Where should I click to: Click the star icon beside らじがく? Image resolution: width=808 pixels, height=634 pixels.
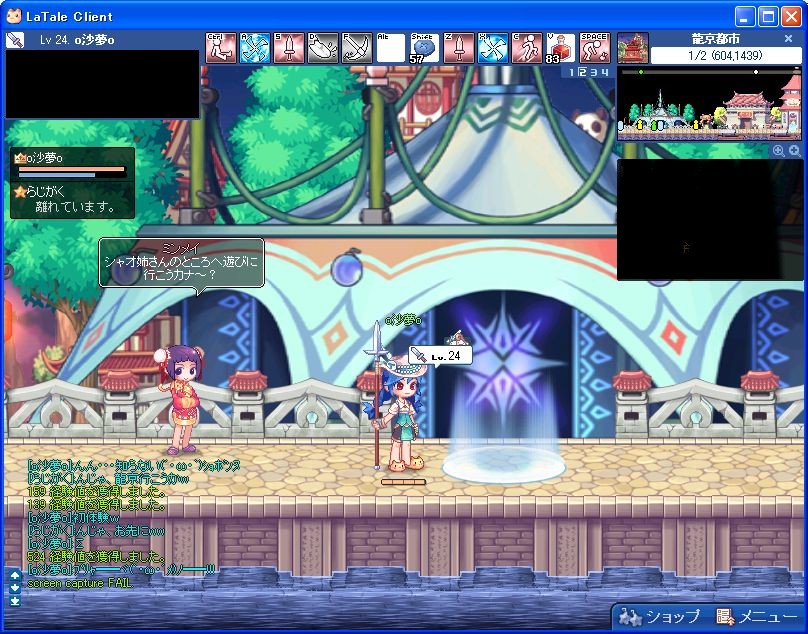20,192
